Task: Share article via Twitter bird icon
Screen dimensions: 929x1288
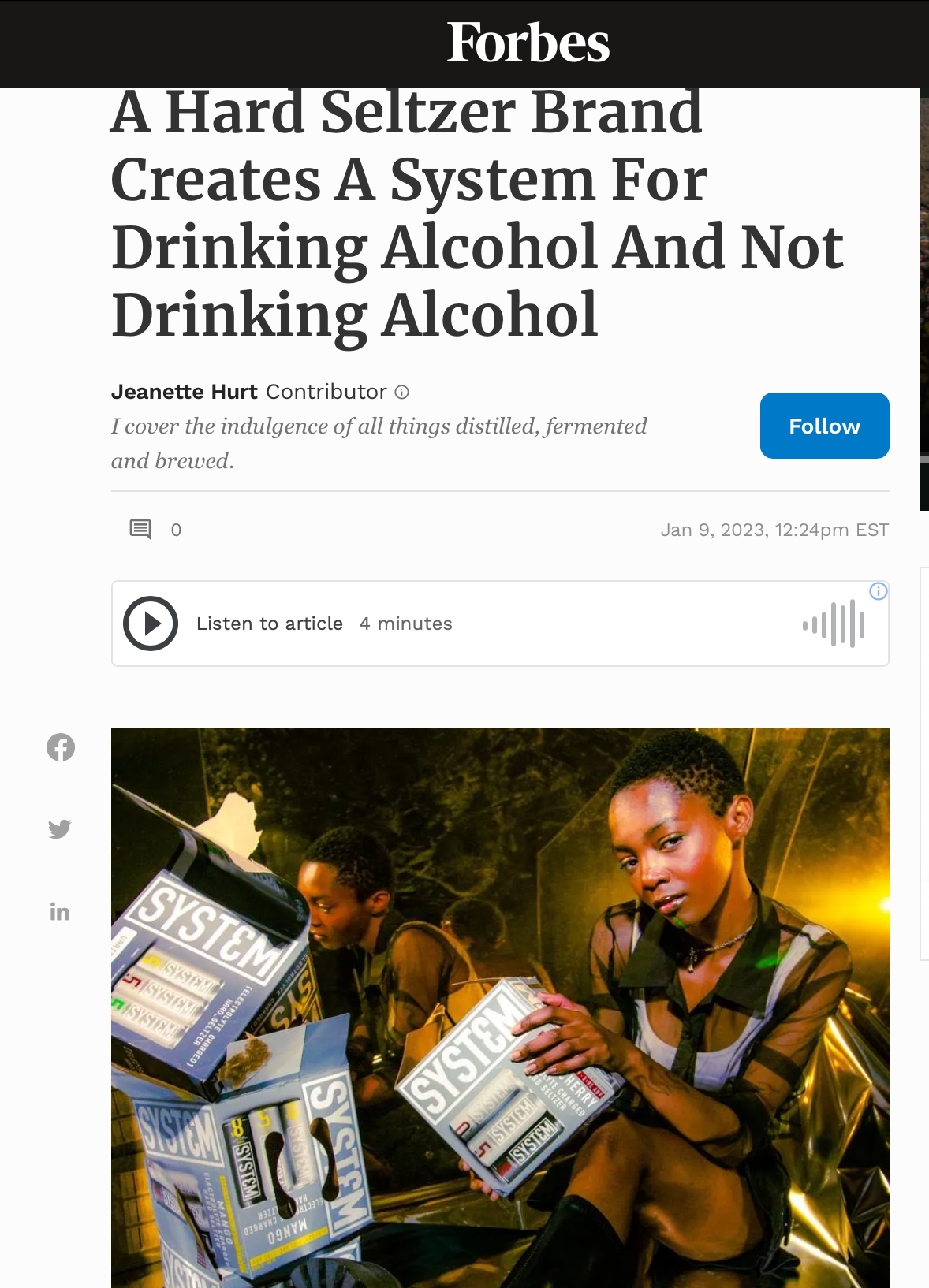Action: coord(60,828)
